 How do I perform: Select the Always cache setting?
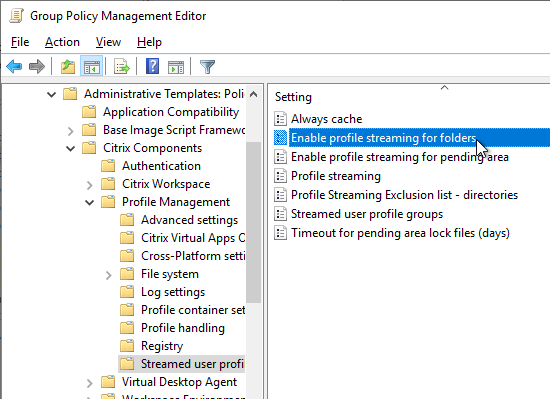tap(326, 119)
